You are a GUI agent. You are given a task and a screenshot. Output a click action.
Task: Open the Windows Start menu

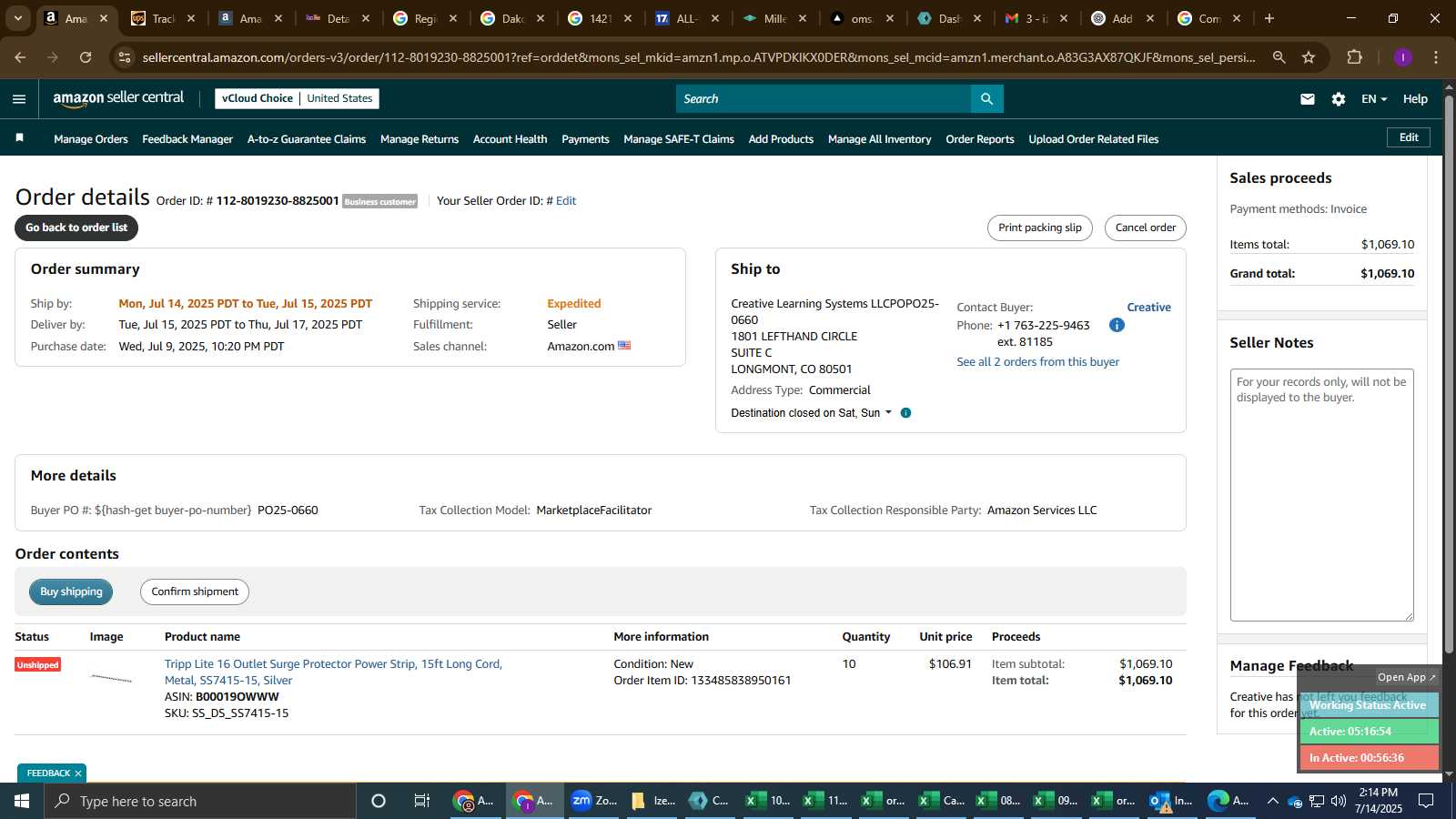[x=22, y=801]
